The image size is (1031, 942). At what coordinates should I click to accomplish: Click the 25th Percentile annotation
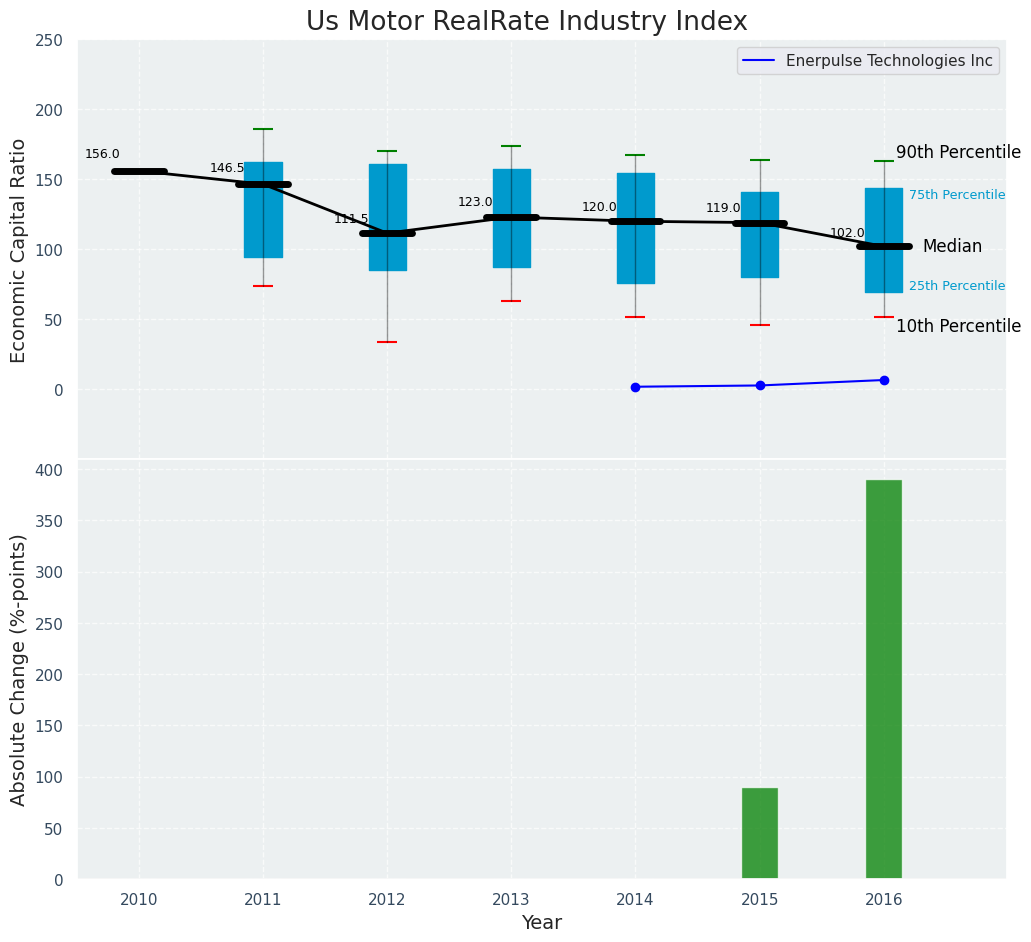[x=957, y=286]
